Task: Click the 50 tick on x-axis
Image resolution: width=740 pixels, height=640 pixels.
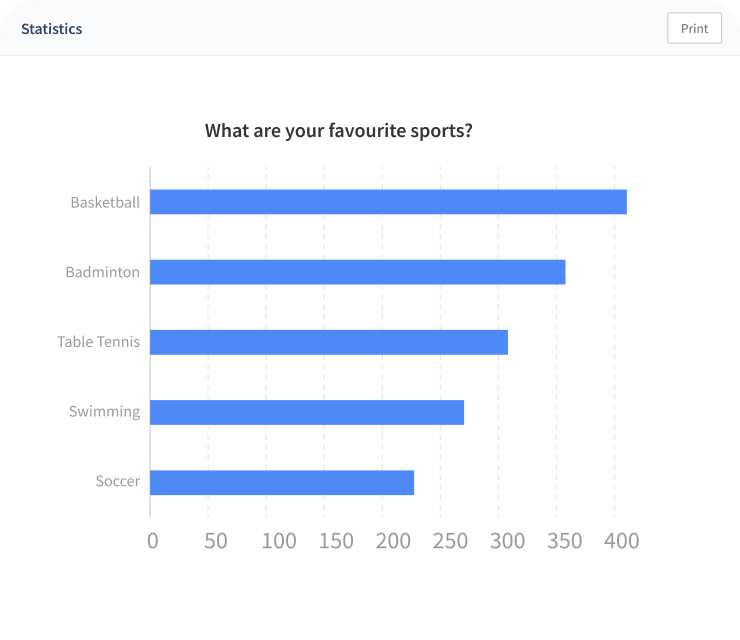Action: [216, 541]
